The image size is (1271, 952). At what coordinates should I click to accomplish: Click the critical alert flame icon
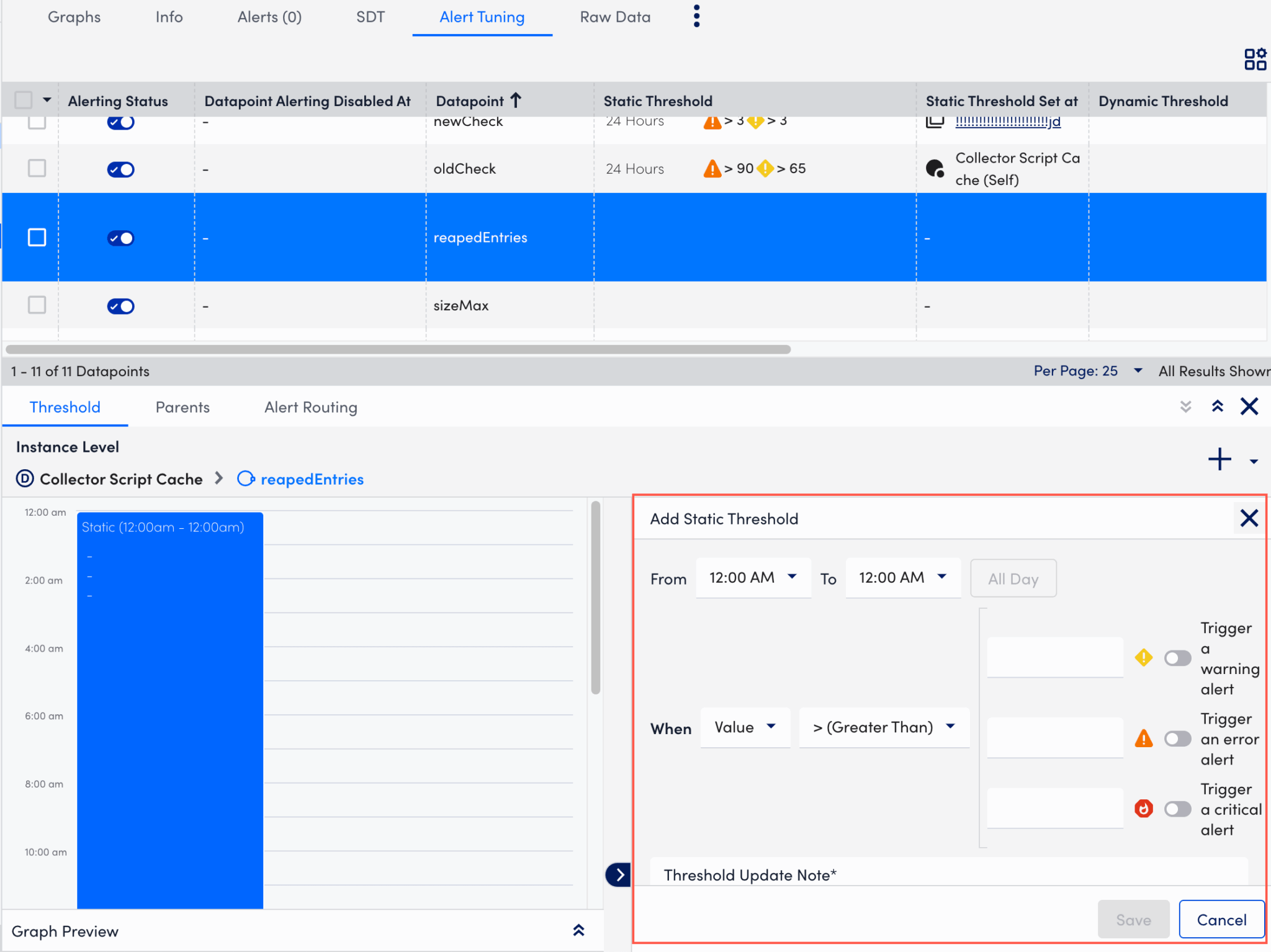1144,809
